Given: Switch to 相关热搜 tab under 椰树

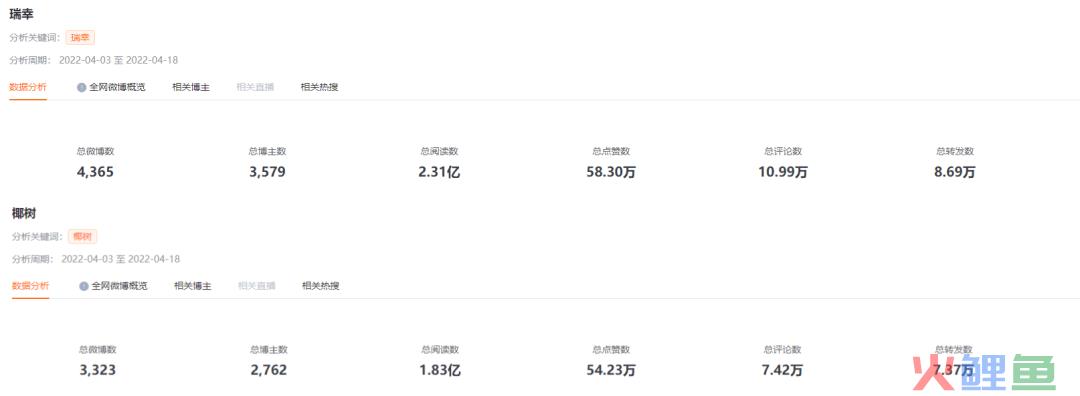Looking at the screenshot, I should click(320, 286).
